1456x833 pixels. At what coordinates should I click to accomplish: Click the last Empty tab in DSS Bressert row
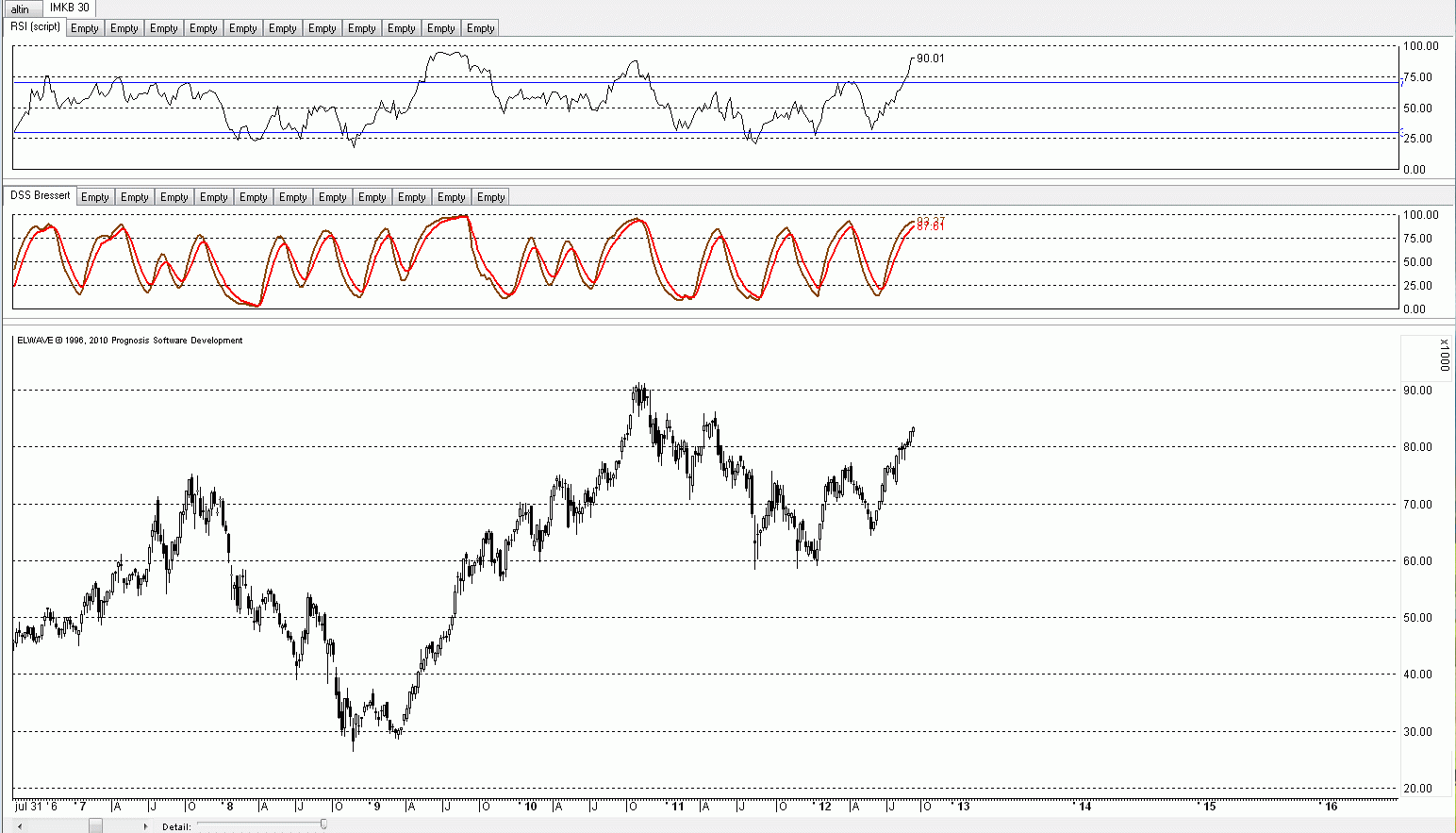tap(491, 197)
